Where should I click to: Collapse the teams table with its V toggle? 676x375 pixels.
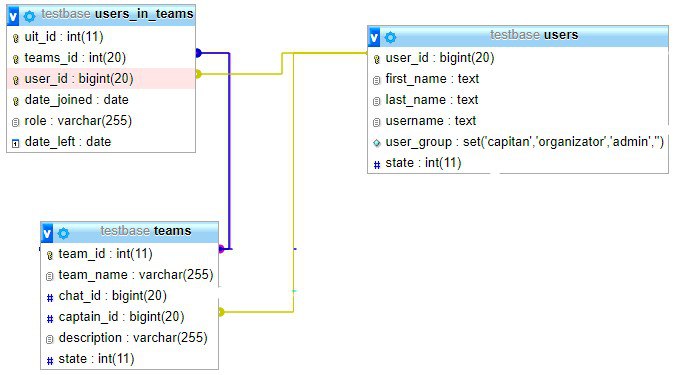[x=47, y=233]
